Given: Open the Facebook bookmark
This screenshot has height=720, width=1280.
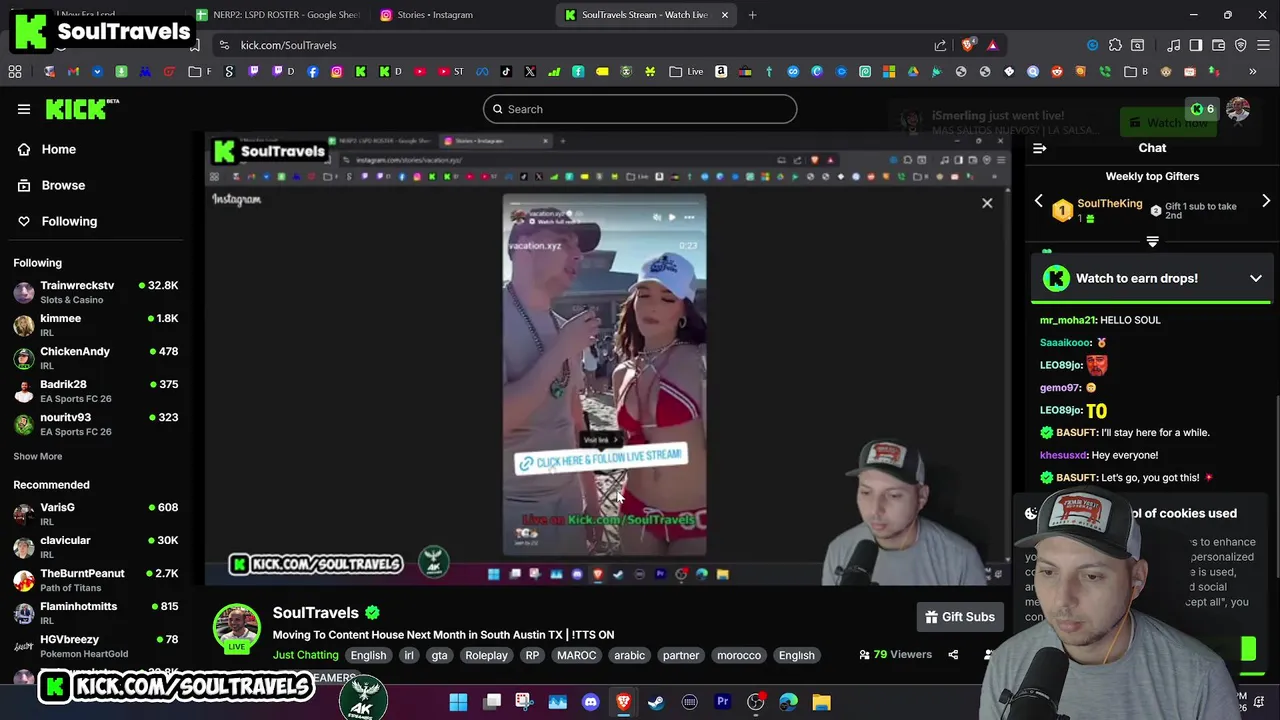Looking at the screenshot, I should [x=313, y=72].
